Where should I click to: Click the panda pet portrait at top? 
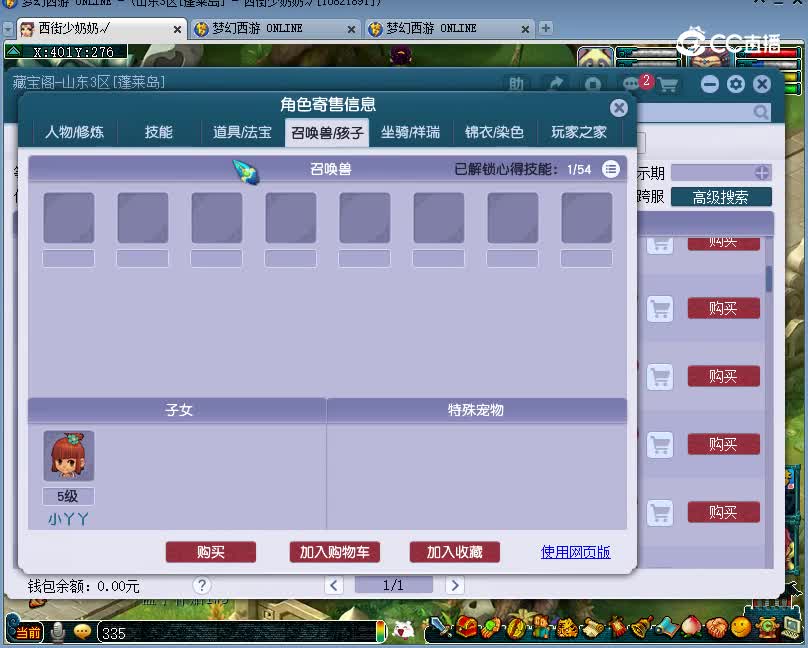coord(596,56)
